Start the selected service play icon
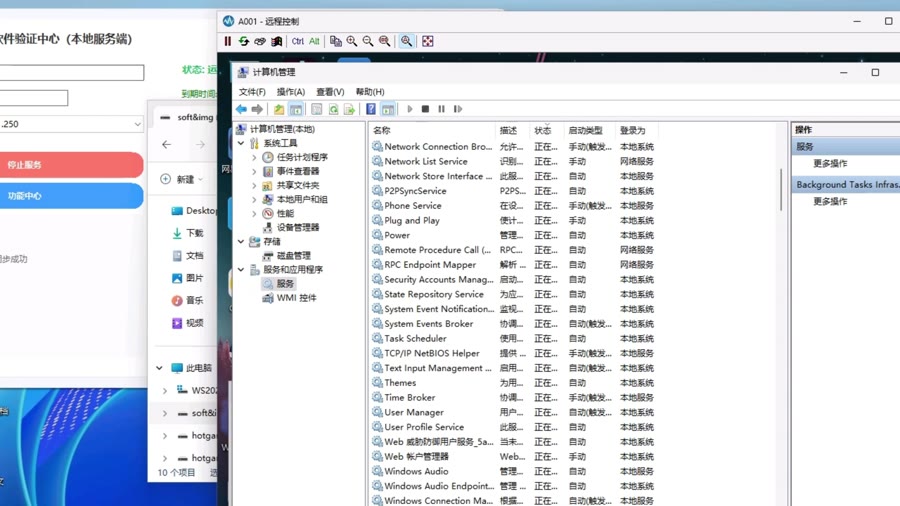 (x=409, y=109)
